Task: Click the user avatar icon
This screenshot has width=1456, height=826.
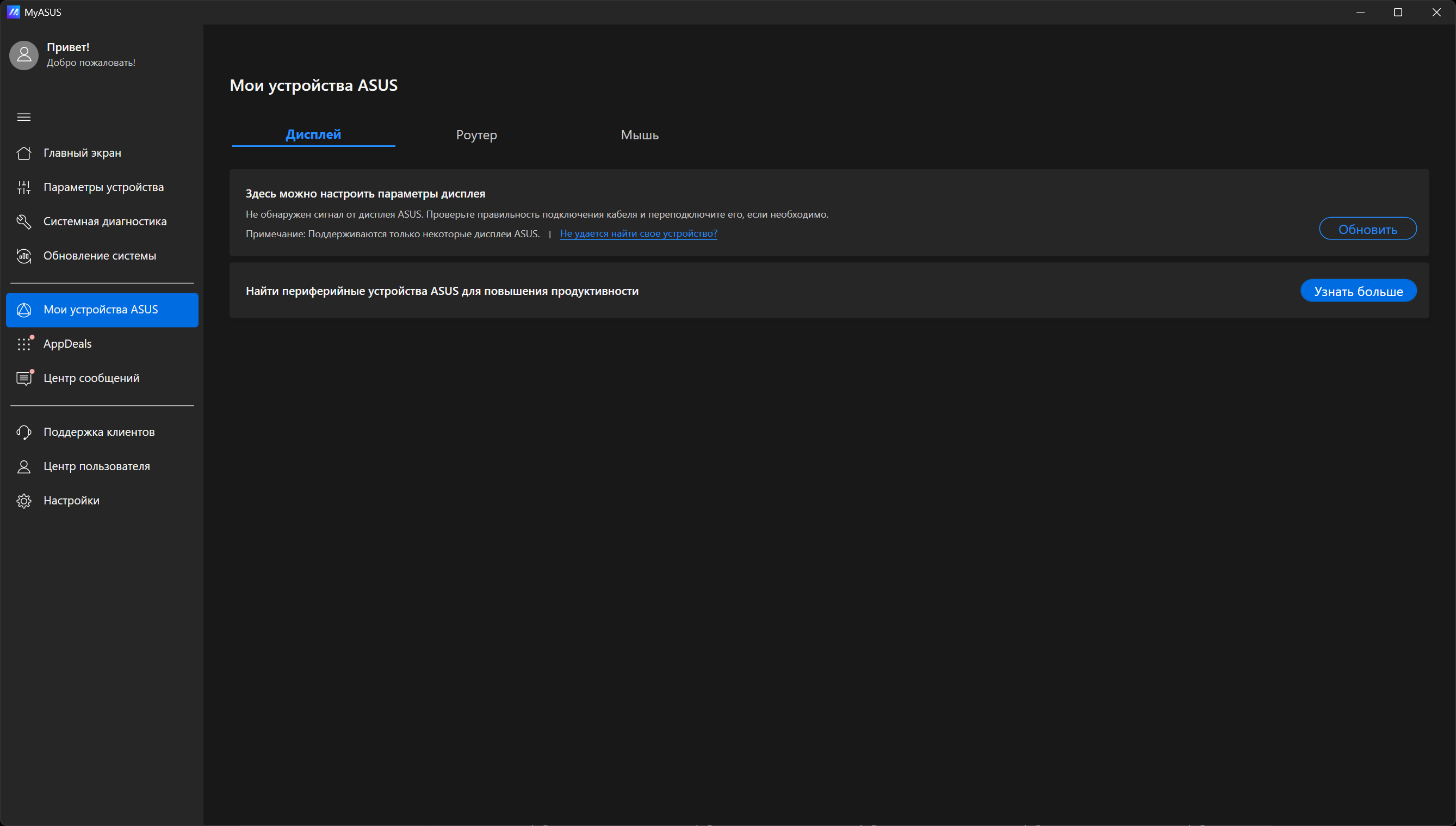Action: 24,55
